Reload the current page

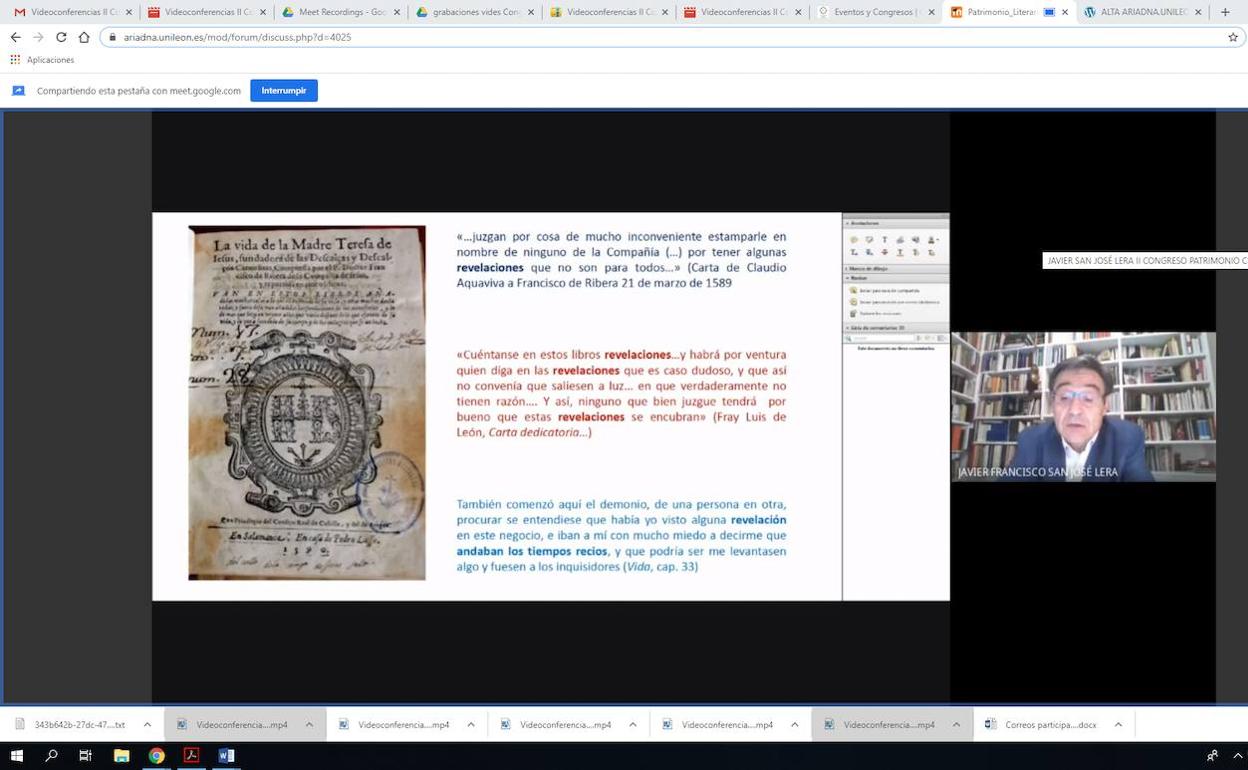[x=61, y=37]
